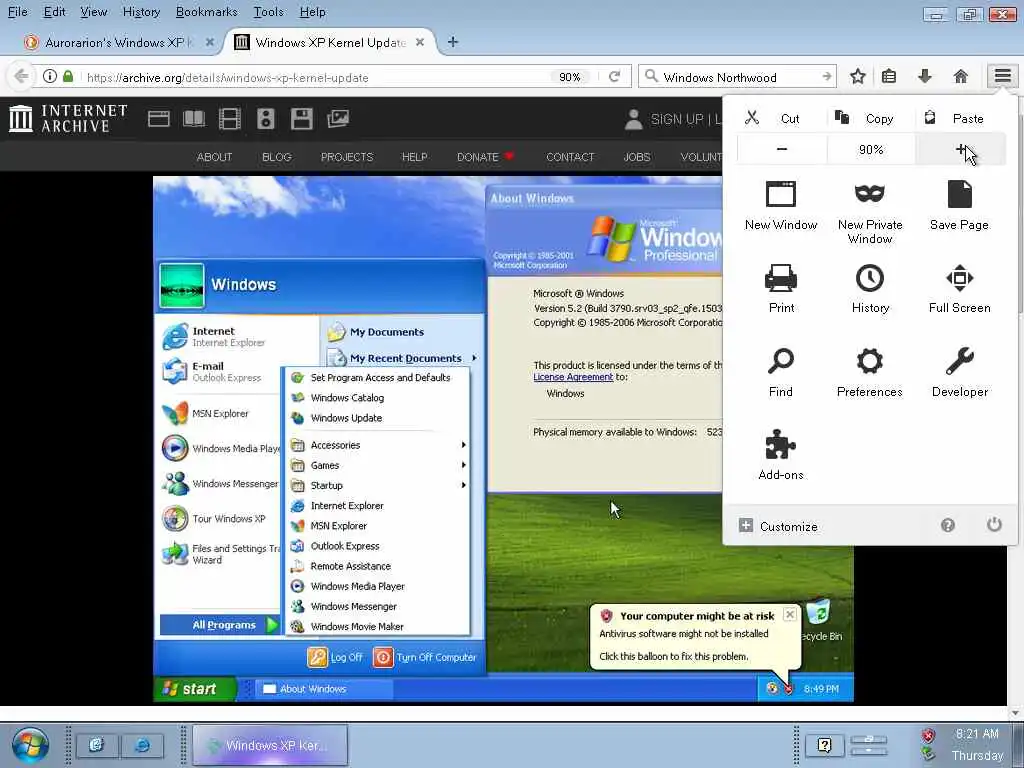Open the ABOUT link in nav bar
The width and height of the screenshot is (1024, 768).
214,157
